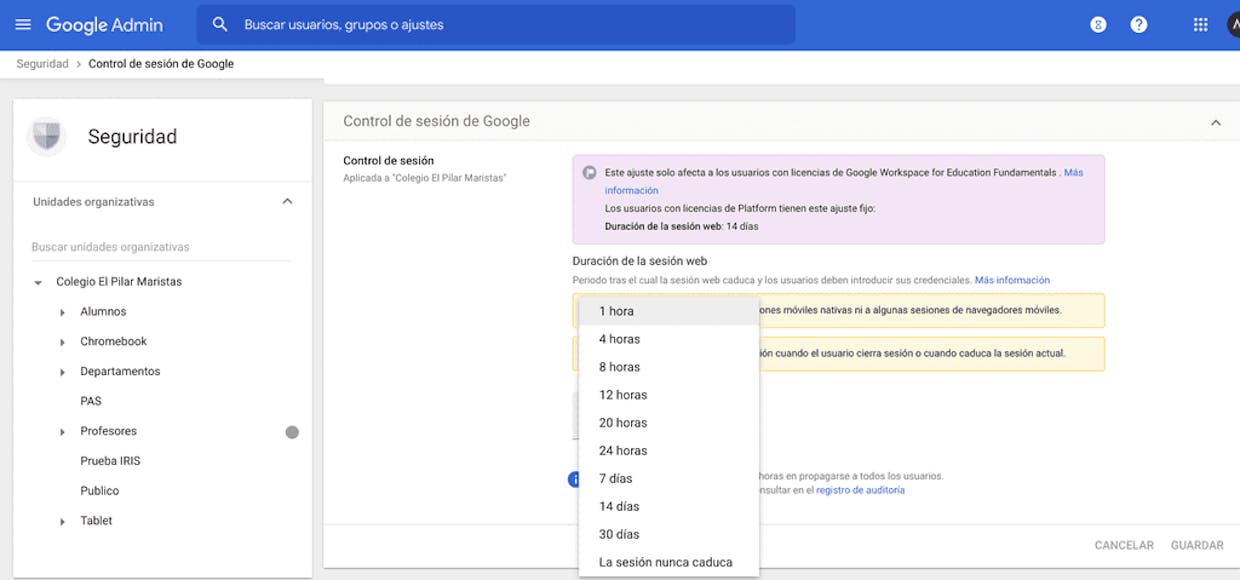Select 12 horas option
This screenshot has height=580, width=1240.
[x=669, y=395]
